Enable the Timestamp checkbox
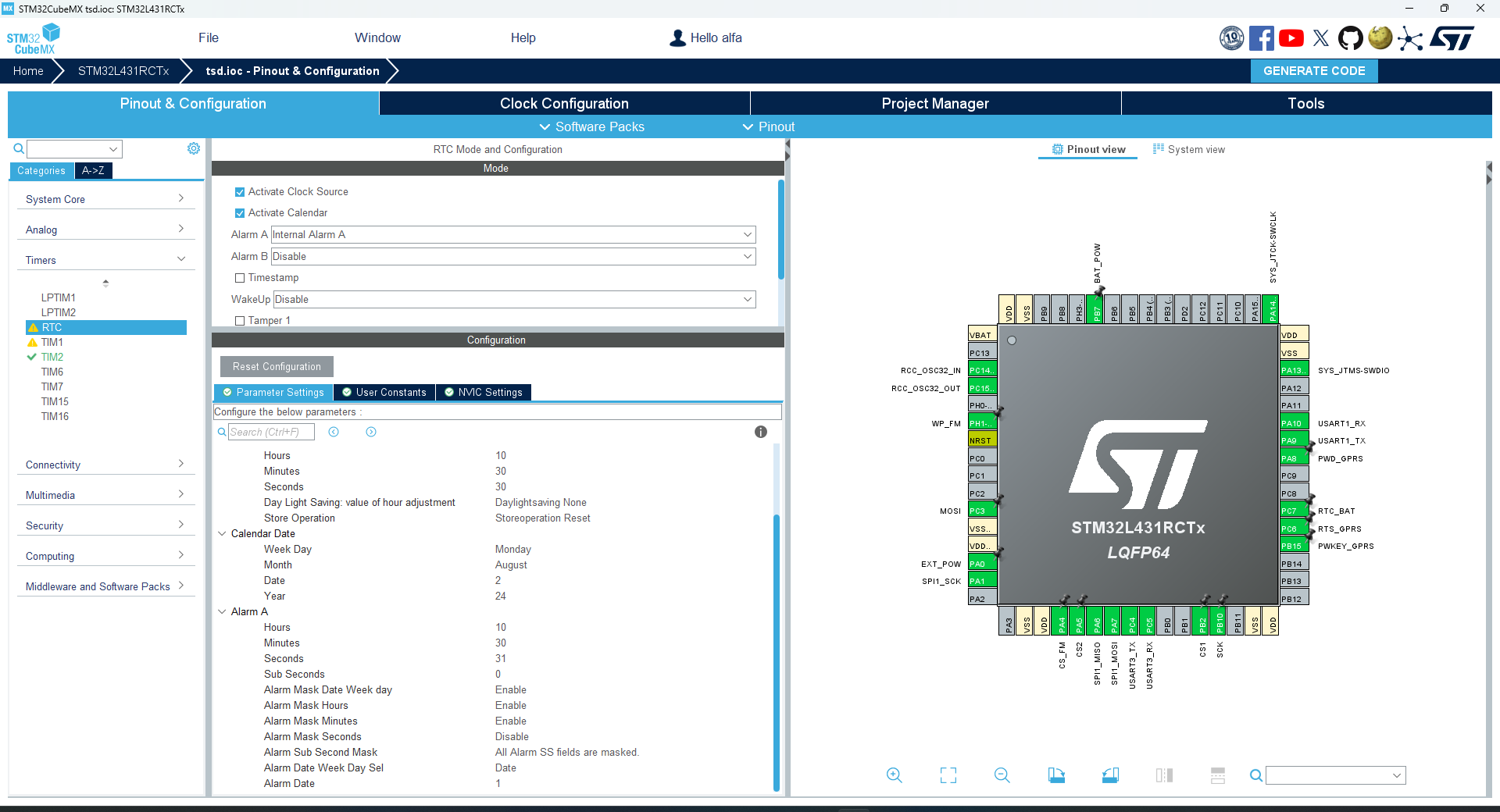 240,278
